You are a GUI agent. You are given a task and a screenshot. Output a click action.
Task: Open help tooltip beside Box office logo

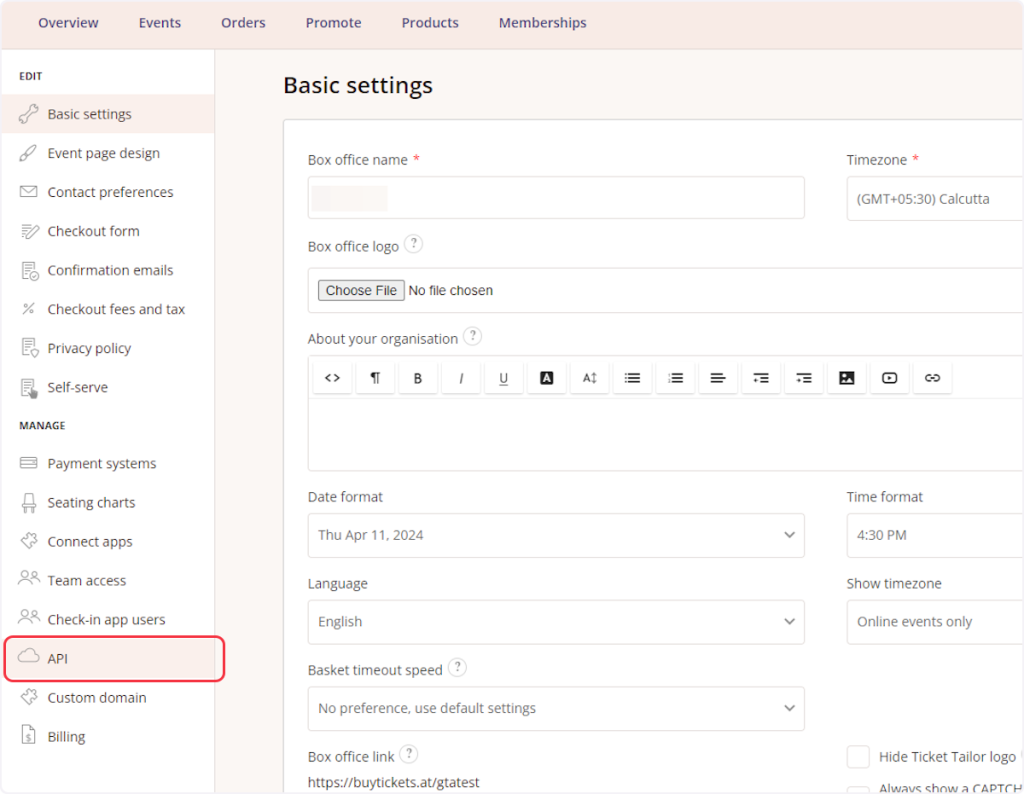[413, 244]
